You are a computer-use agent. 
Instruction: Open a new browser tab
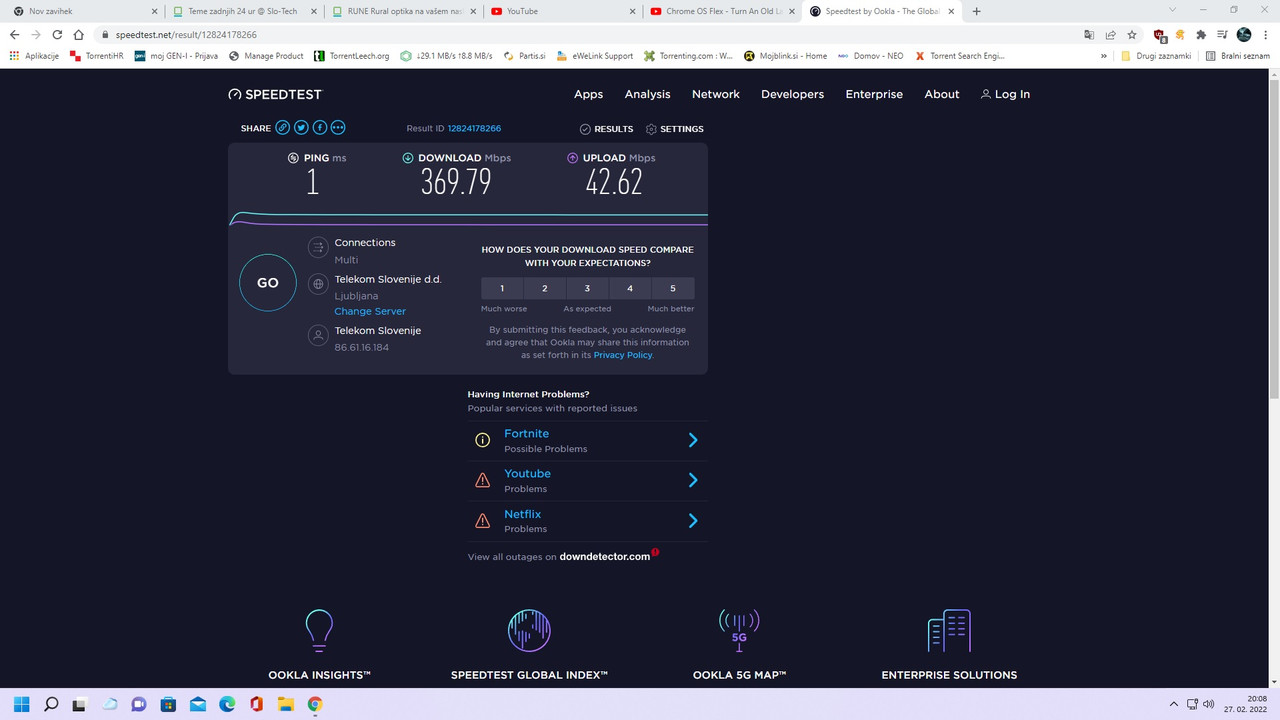(x=976, y=11)
